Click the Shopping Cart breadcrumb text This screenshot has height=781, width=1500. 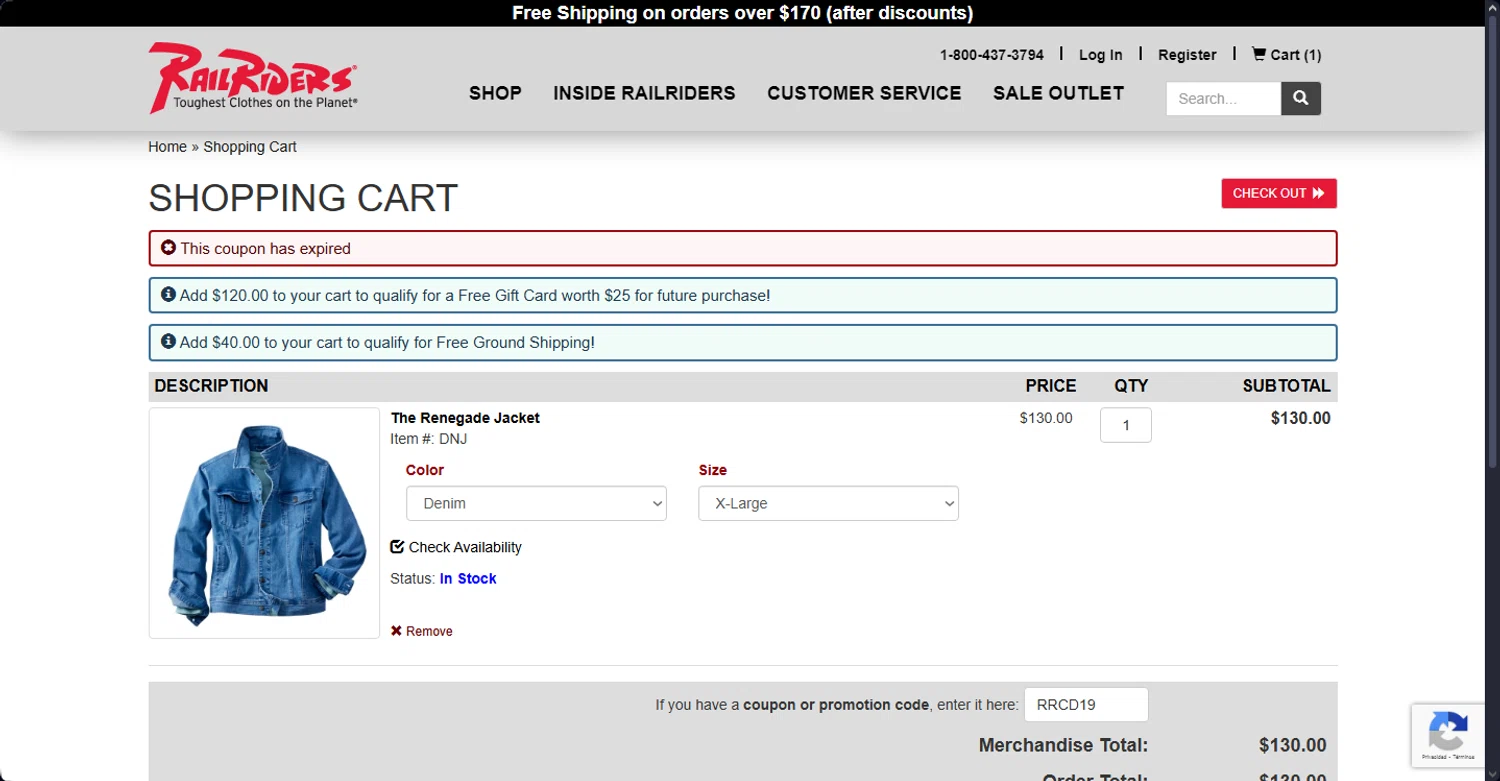(x=250, y=147)
